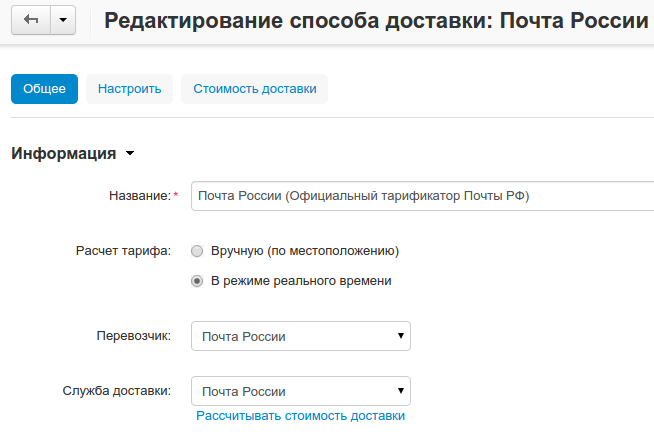Click the triangle caret next to Информация

pos(129,154)
